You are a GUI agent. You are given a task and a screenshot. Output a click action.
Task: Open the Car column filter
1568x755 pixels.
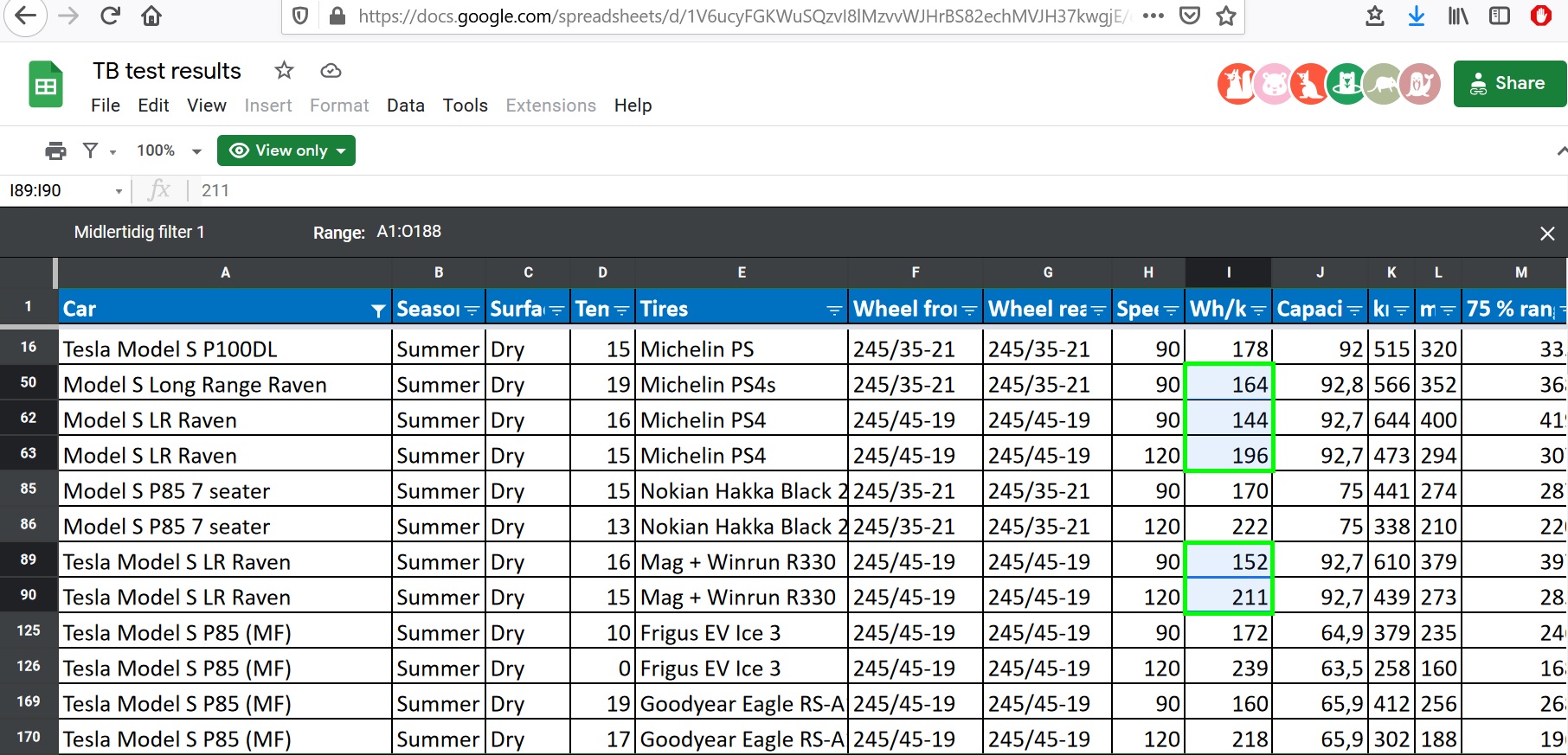point(378,310)
